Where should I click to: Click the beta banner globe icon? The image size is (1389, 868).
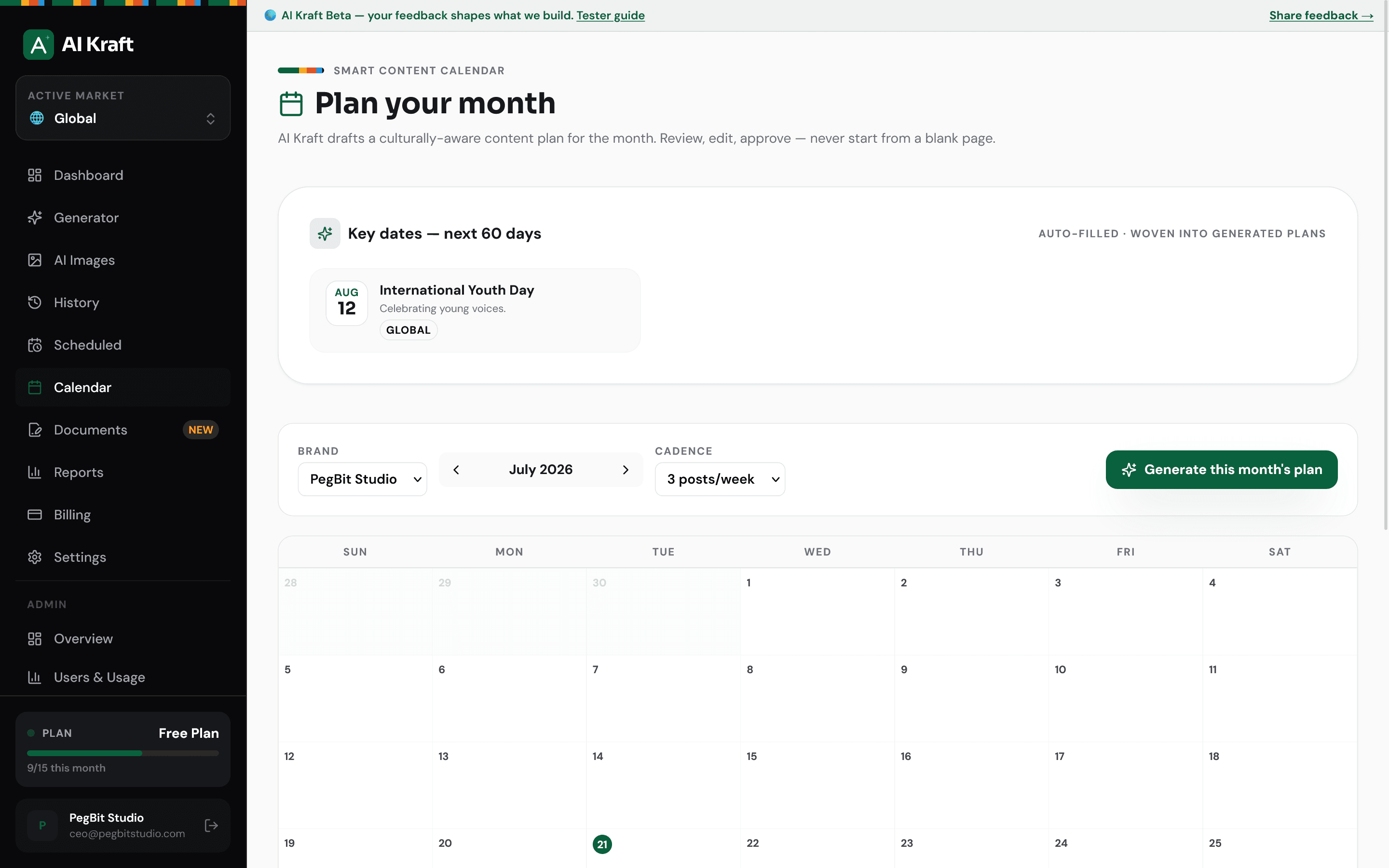point(271,15)
